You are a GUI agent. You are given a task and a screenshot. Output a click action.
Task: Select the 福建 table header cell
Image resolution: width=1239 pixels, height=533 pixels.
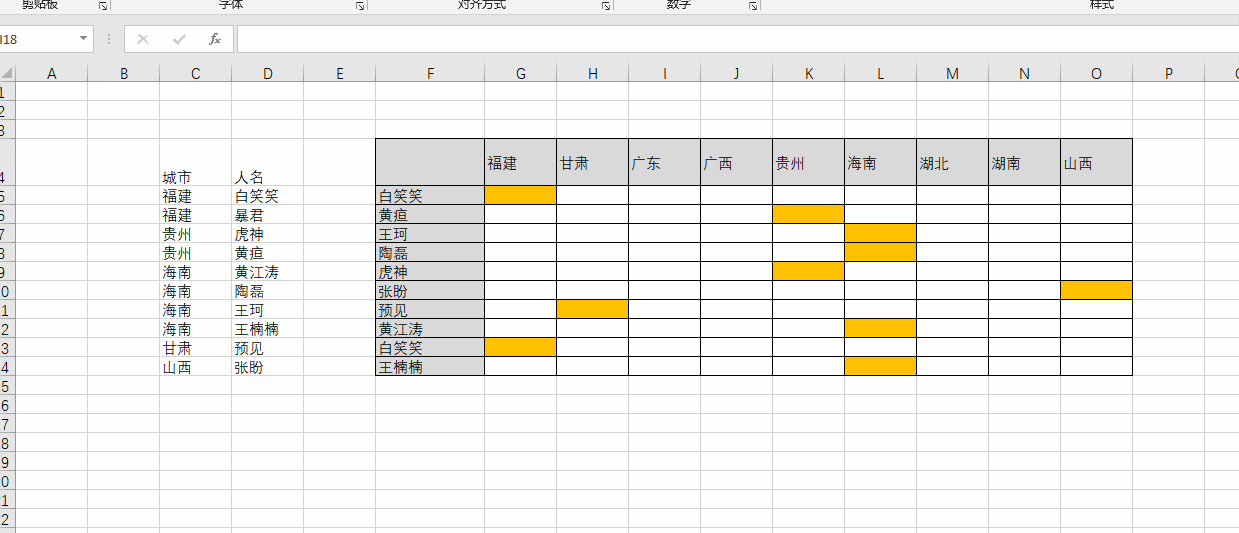(520, 162)
